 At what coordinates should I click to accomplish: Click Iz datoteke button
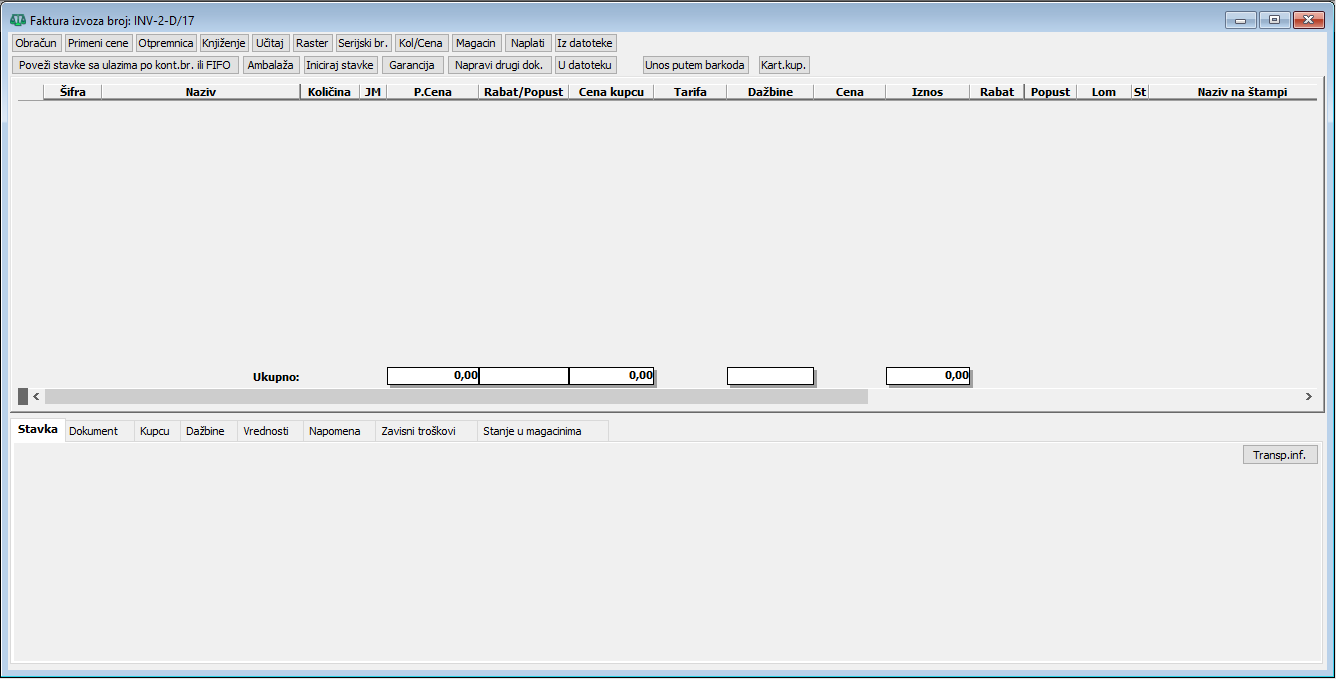(586, 43)
